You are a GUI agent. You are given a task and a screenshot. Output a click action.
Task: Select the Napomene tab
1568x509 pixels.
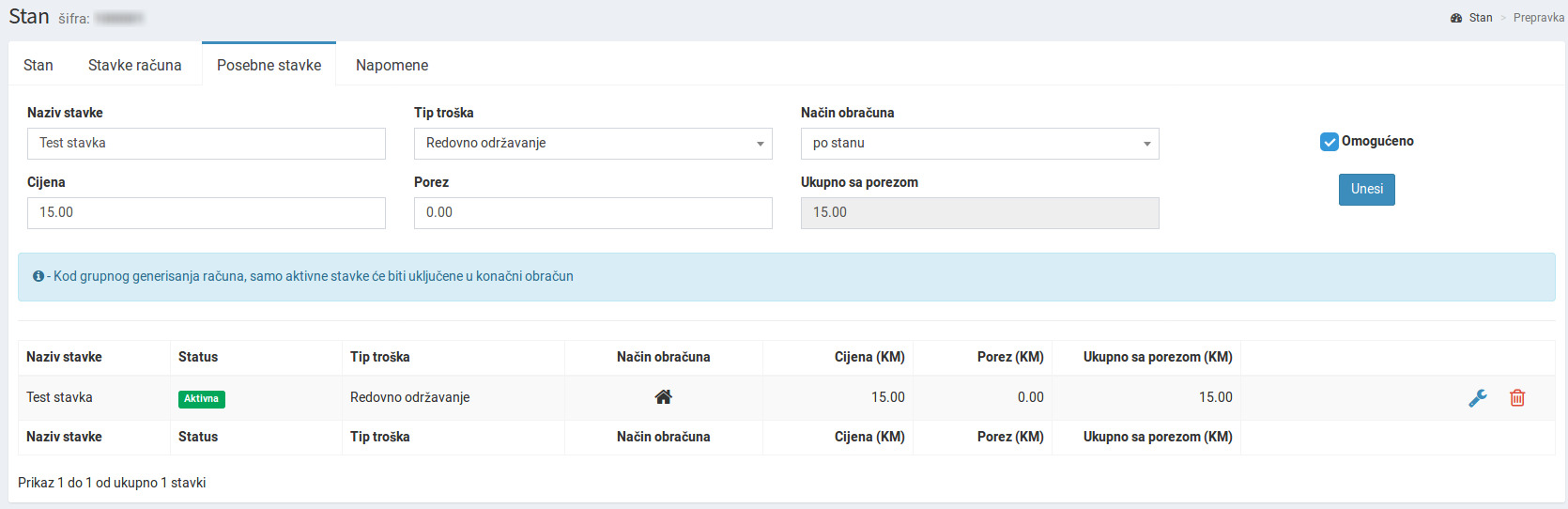[x=392, y=65]
